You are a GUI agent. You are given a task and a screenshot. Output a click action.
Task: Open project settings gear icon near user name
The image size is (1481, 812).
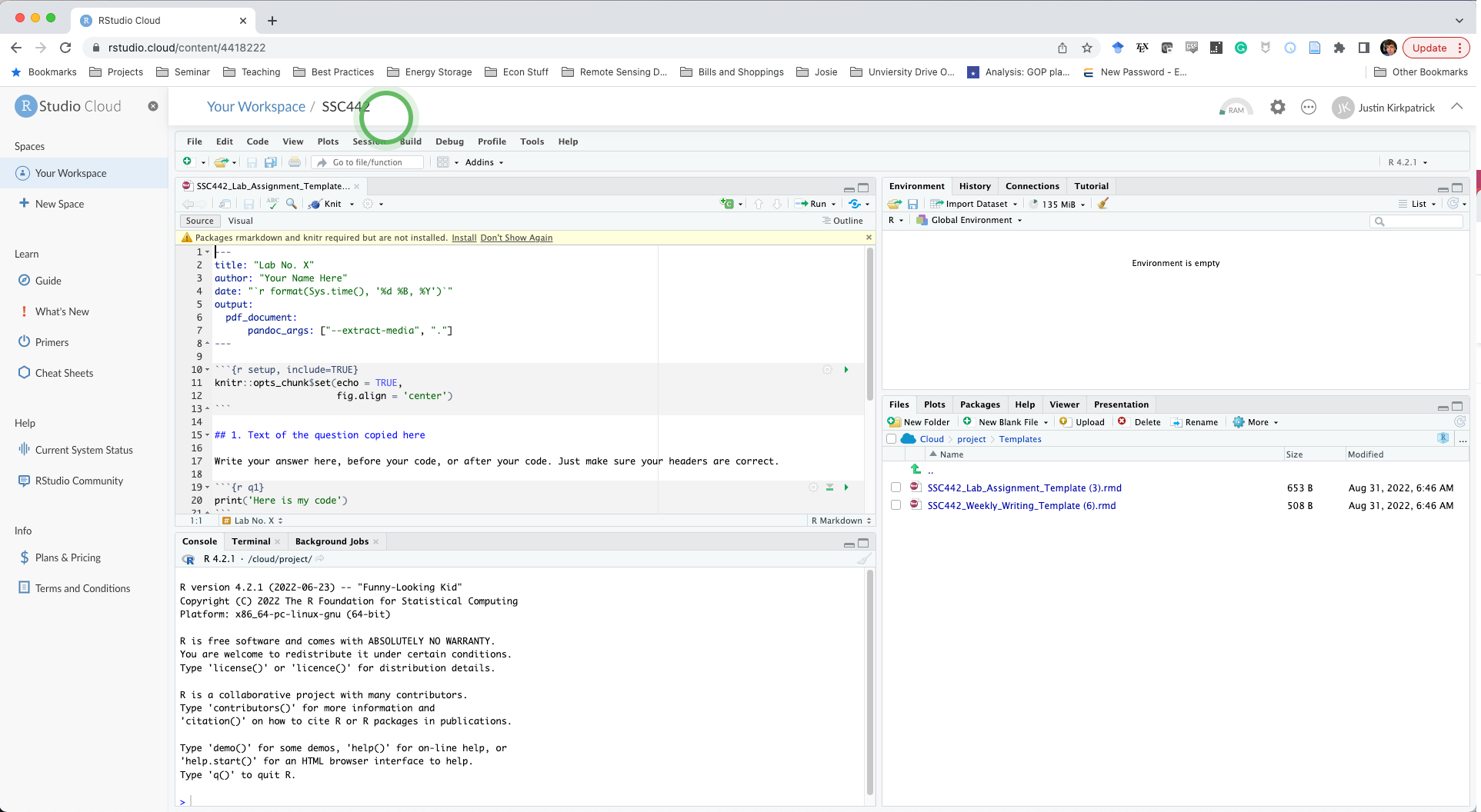1277,108
